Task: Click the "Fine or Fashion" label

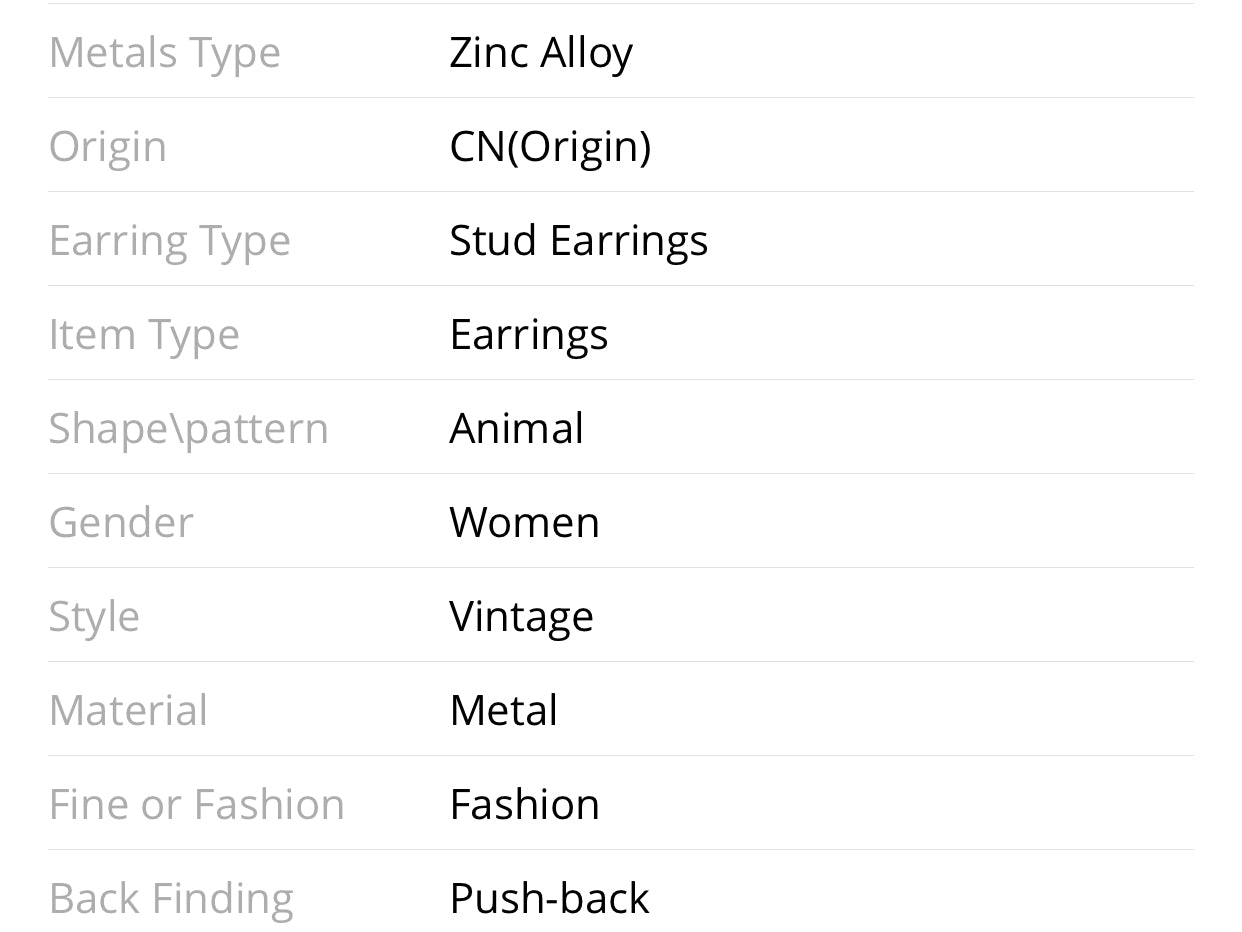Action: [x=196, y=805]
